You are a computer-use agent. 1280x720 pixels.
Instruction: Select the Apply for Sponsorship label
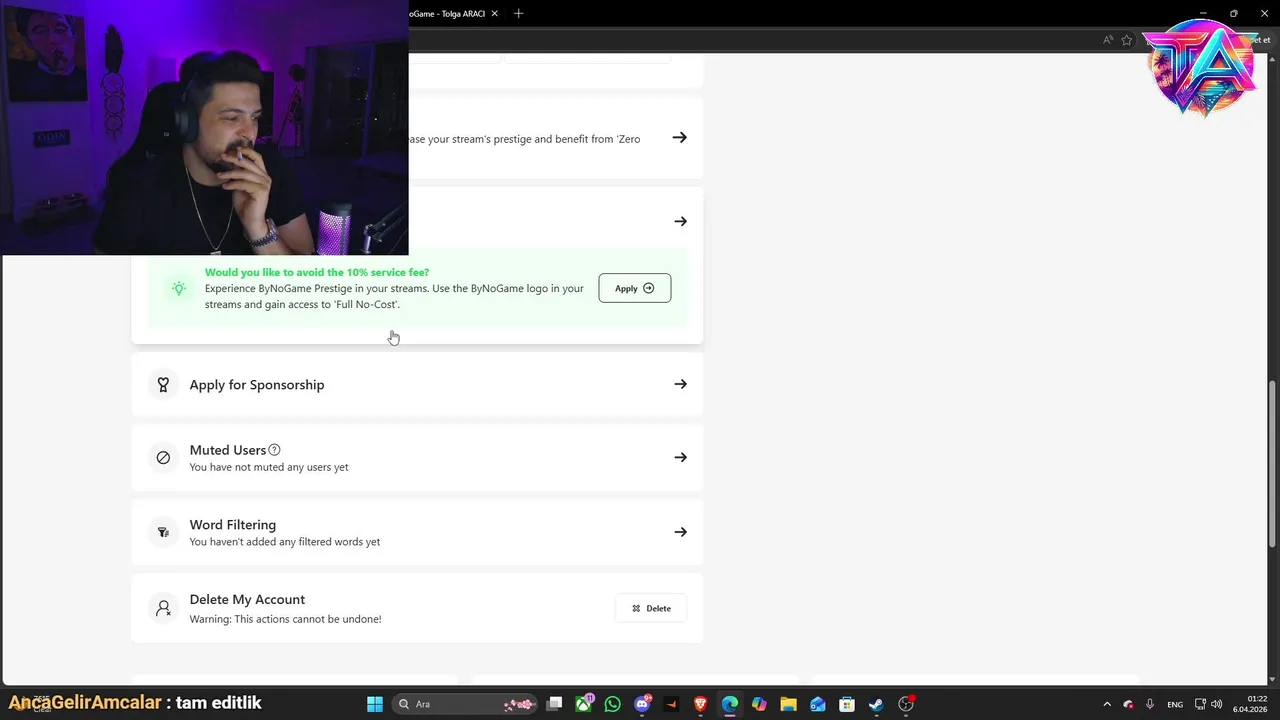[257, 384]
